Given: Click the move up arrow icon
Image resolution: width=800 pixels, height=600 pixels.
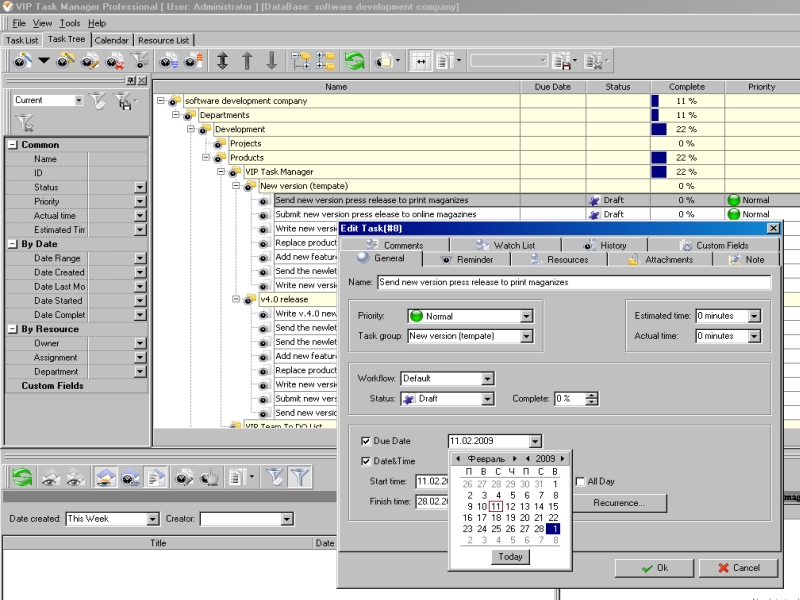Looking at the screenshot, I should pyautogui.click(x=247, y=61).
